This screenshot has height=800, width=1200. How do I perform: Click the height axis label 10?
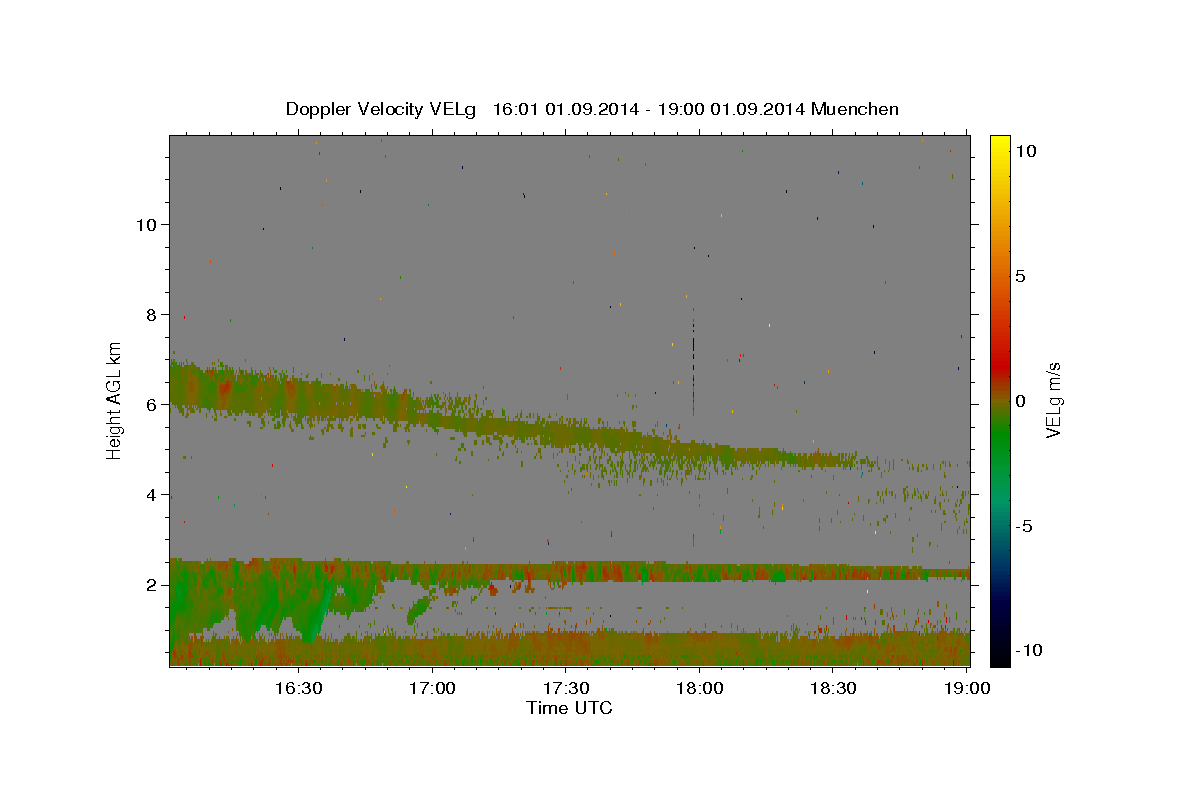[x=147, y=225]
